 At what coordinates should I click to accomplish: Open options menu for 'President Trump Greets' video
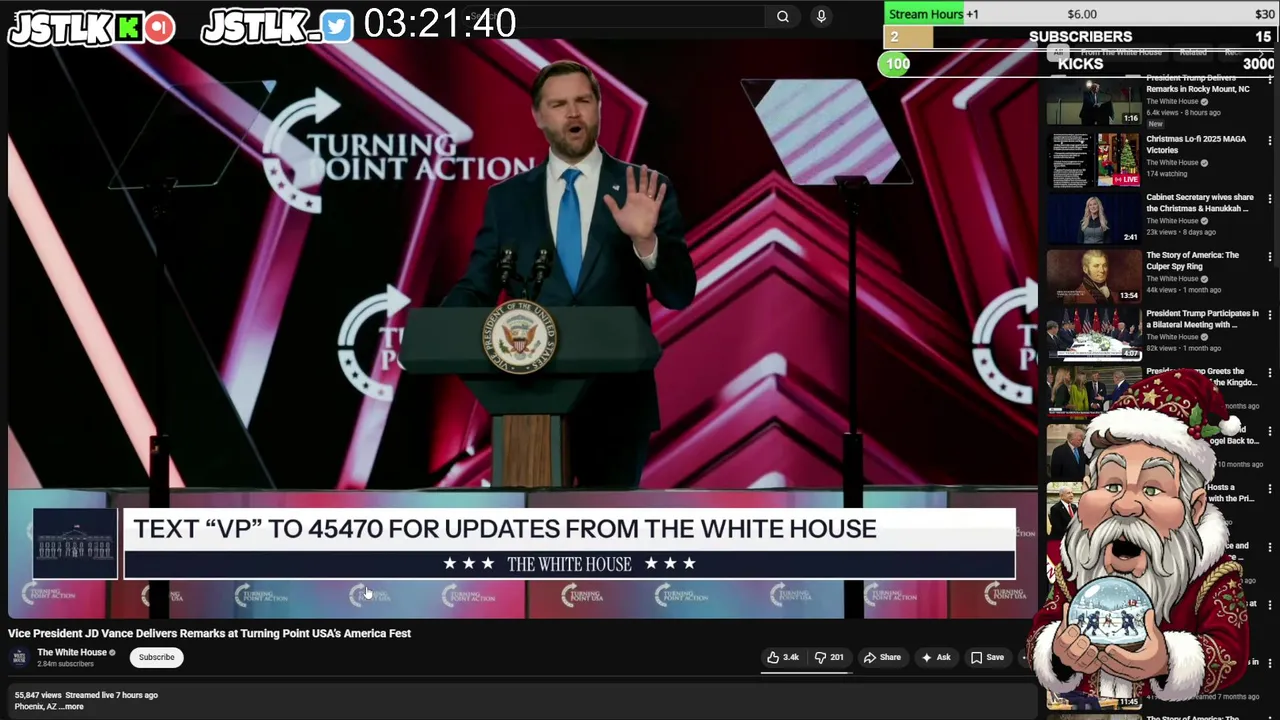point(1271,374)
